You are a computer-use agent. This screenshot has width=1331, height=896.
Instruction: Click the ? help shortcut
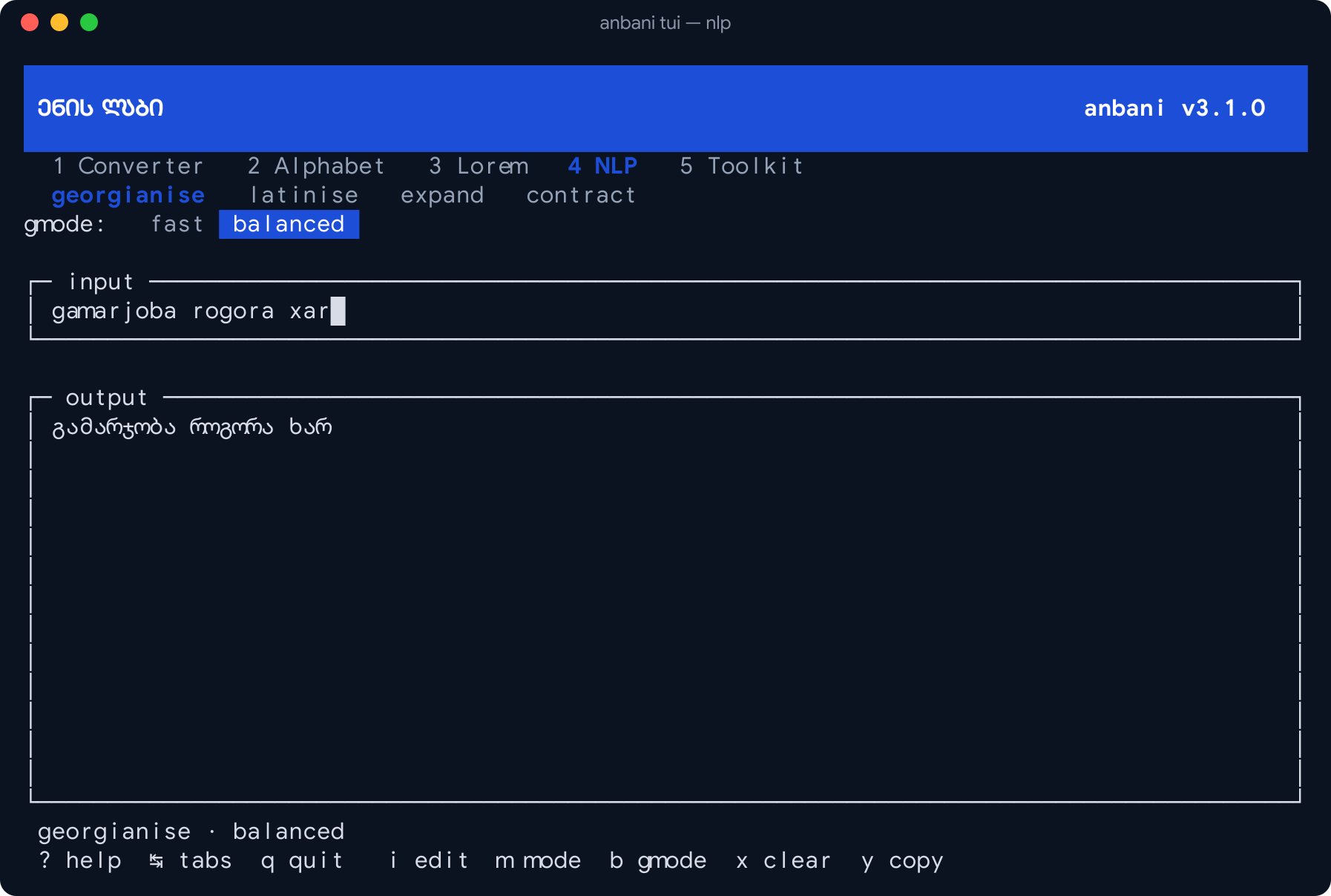tap(80, 860)
